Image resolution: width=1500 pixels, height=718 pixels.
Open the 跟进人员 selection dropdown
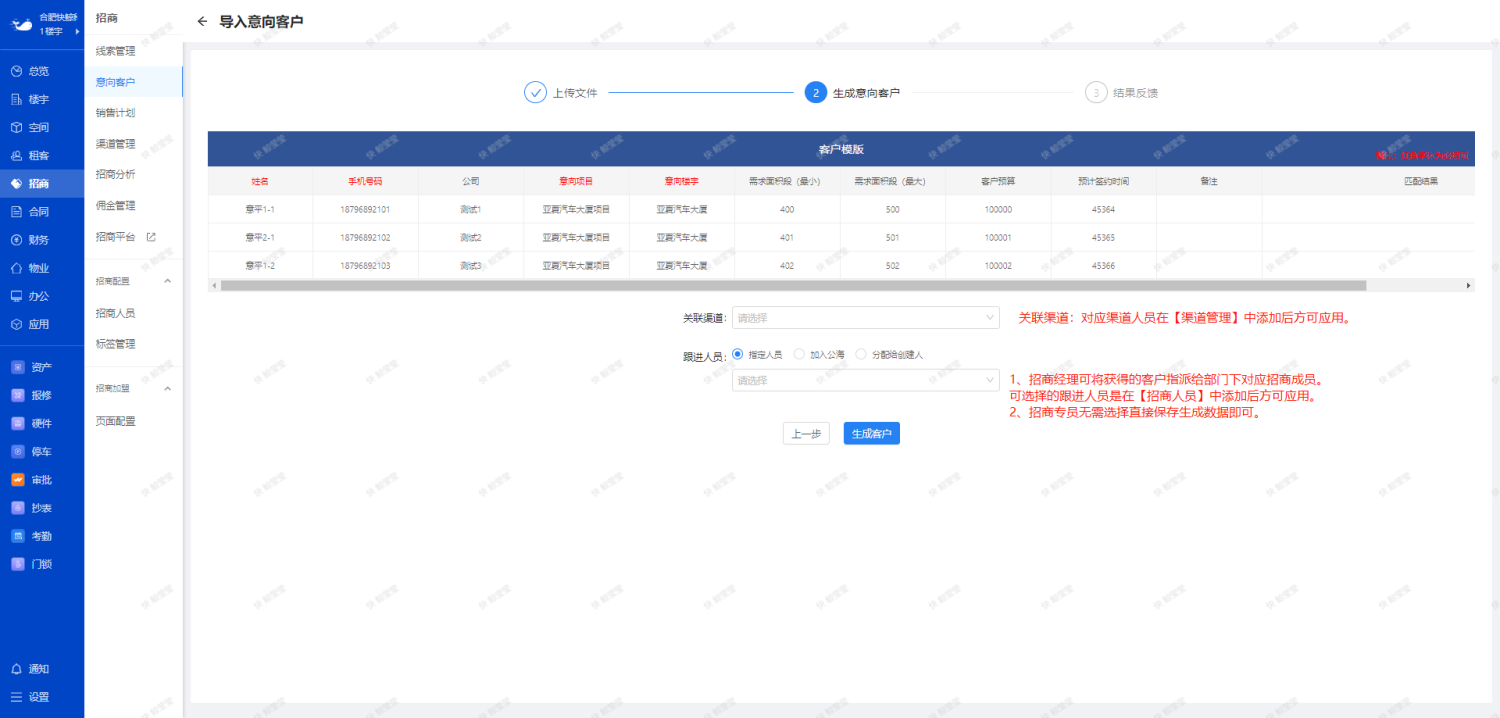click(865, 380)
